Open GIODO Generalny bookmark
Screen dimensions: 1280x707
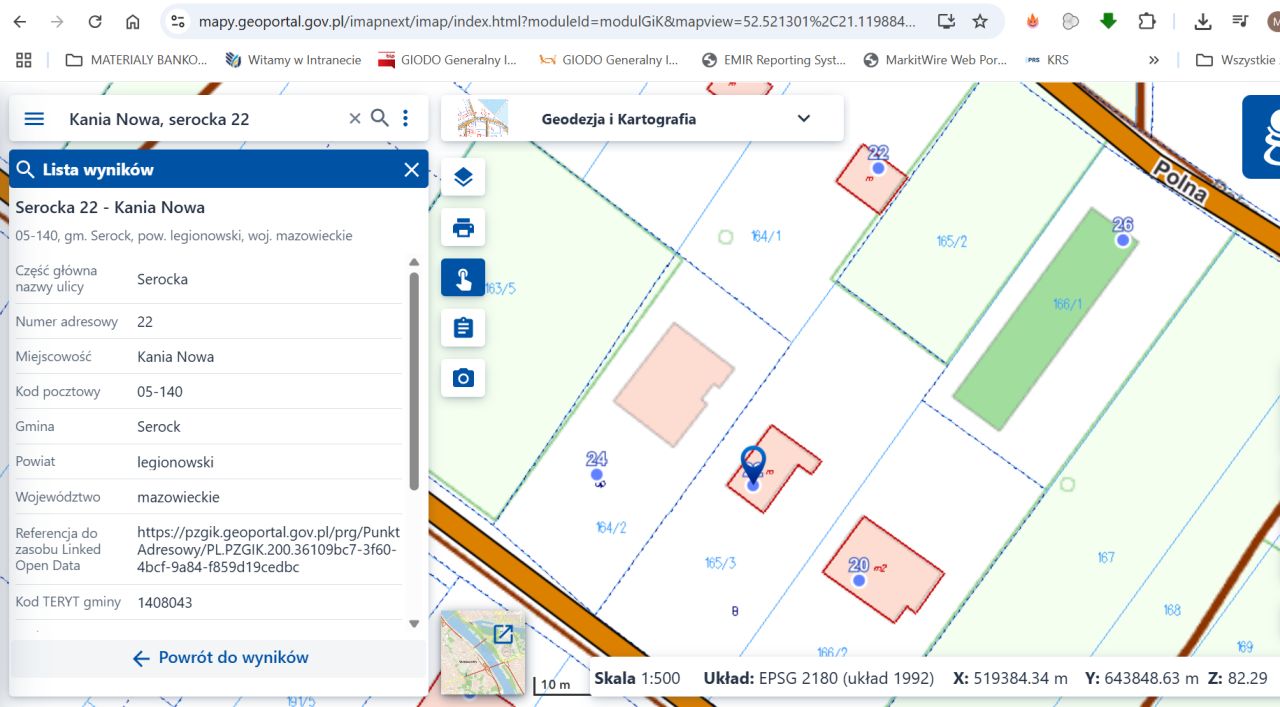click(448, 60)
